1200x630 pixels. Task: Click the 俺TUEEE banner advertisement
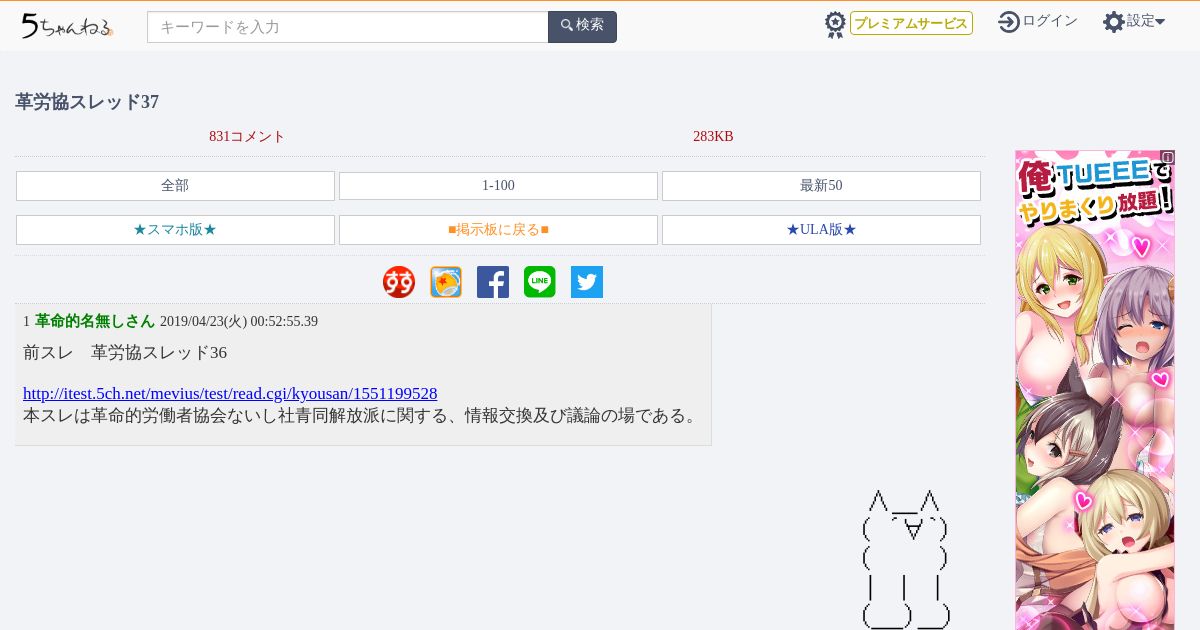click(1095, 390)
